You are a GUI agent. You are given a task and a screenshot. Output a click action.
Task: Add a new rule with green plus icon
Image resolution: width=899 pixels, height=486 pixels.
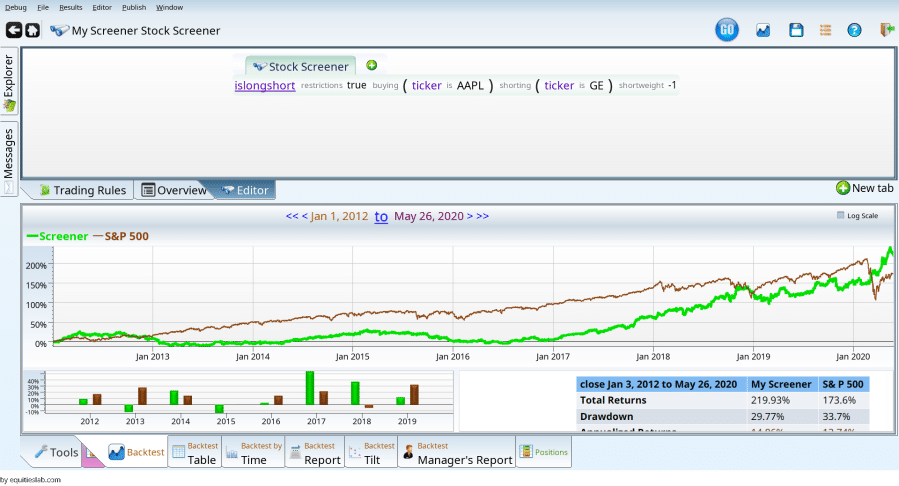tap(372, 65)
